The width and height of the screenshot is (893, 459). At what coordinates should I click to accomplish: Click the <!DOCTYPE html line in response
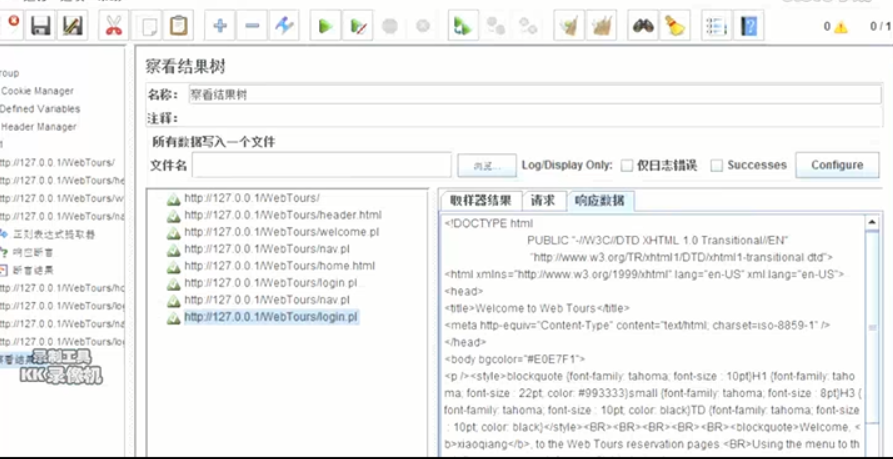pyautogui.click(x=489, y=223)
